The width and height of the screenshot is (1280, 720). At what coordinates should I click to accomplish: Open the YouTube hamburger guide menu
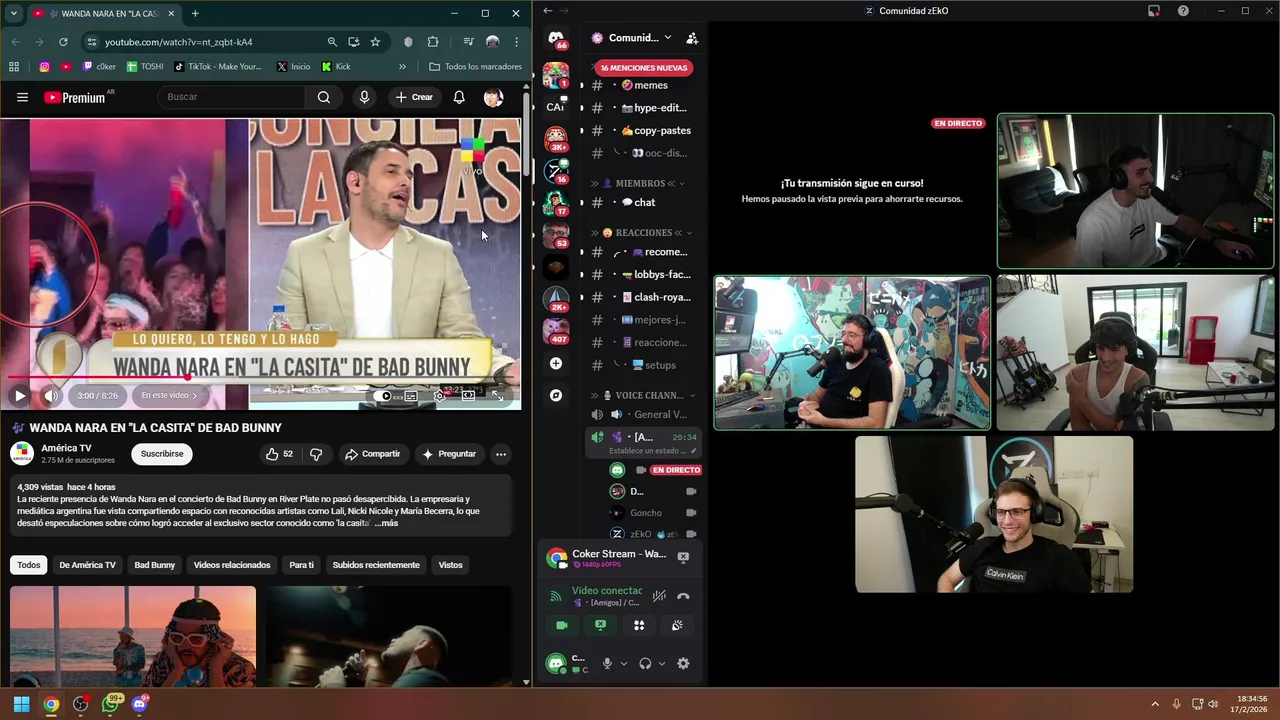pyautogui.click(x=22, y=97)
